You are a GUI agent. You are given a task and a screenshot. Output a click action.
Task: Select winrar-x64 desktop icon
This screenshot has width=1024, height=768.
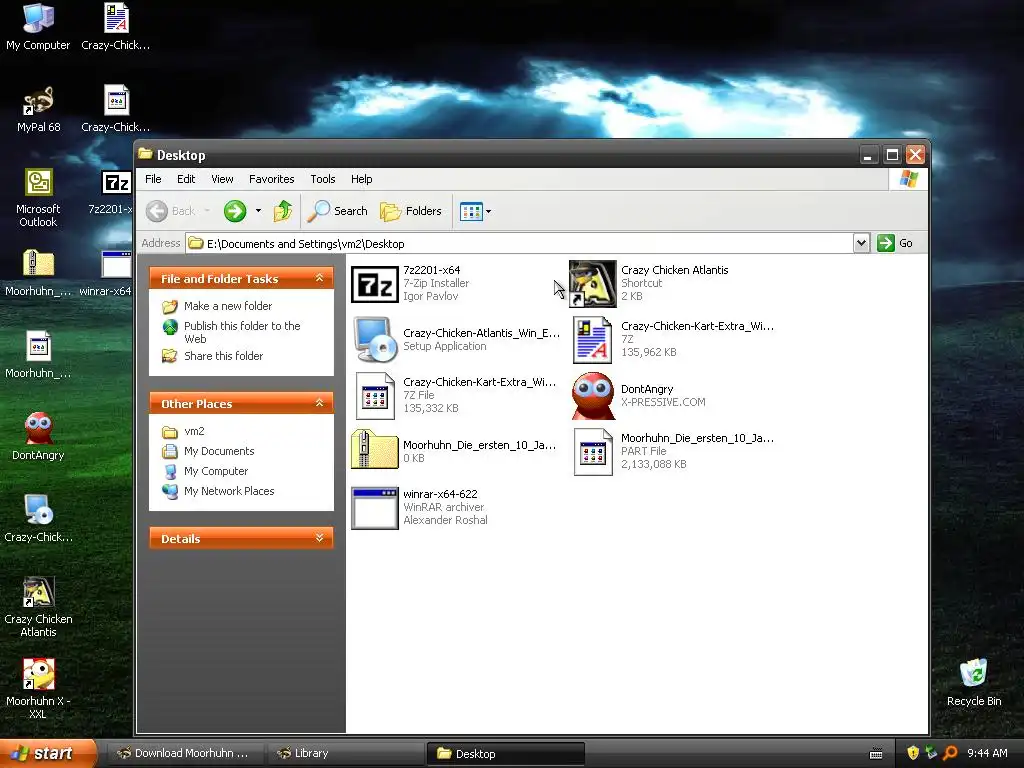coord(107,273)
